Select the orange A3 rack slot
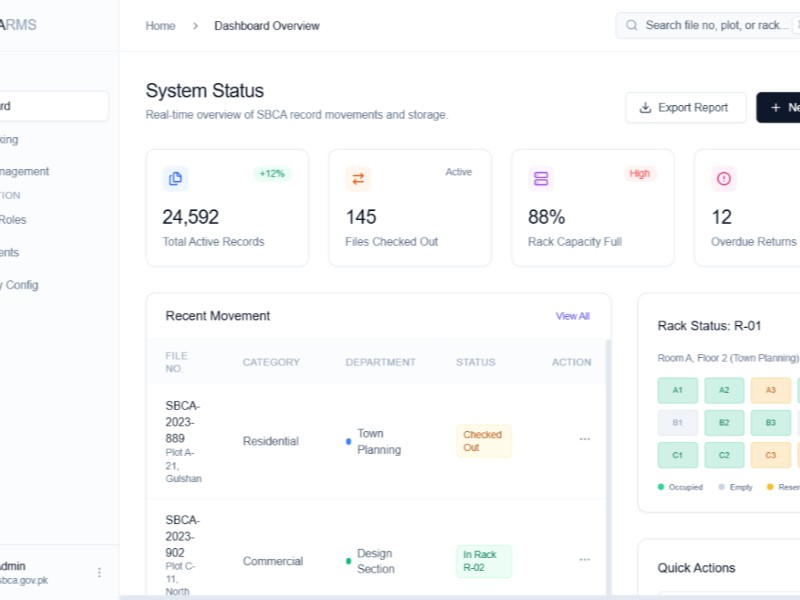This screenshot has width=800, height=600. [x=770, y=390]
